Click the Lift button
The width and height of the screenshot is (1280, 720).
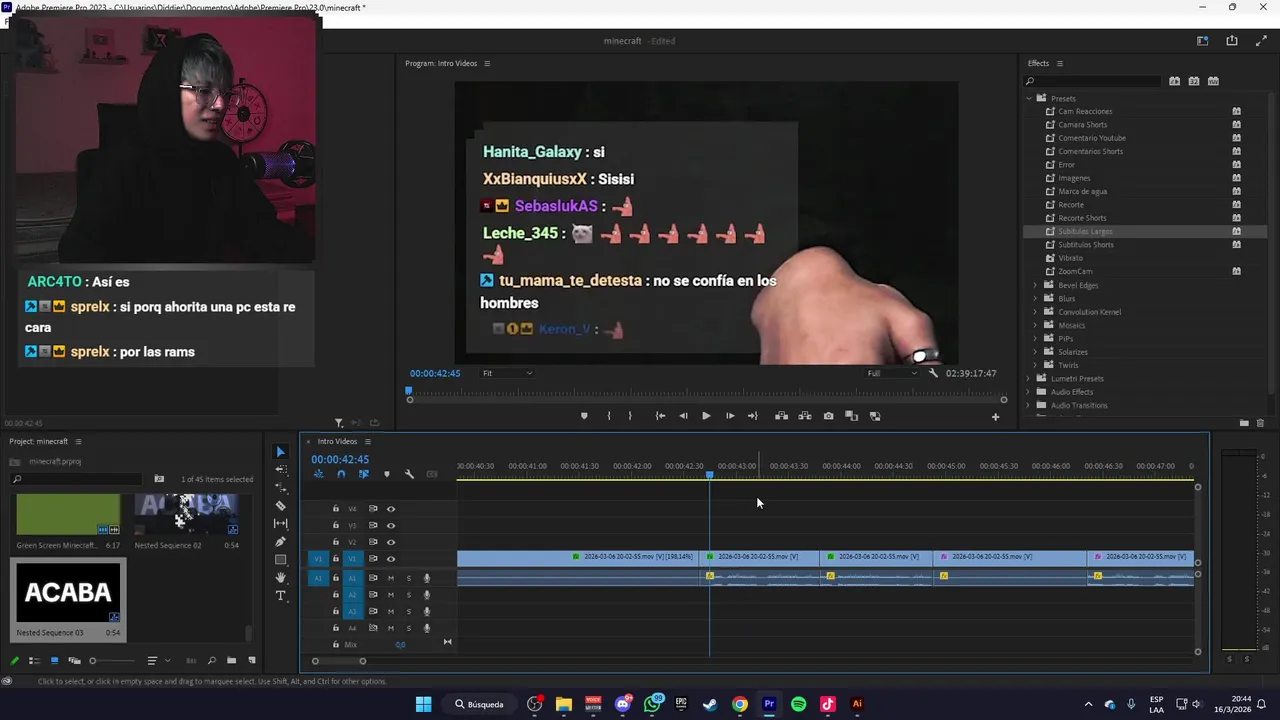(x=781, y=416)
